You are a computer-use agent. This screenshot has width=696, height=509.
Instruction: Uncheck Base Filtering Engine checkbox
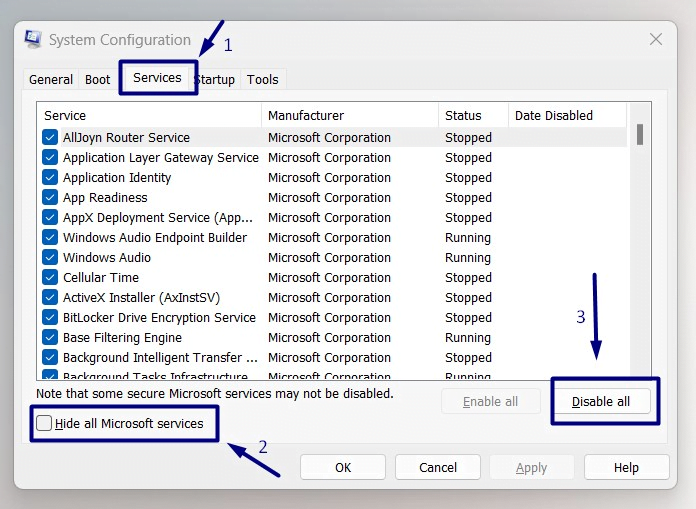click(50, 338)
